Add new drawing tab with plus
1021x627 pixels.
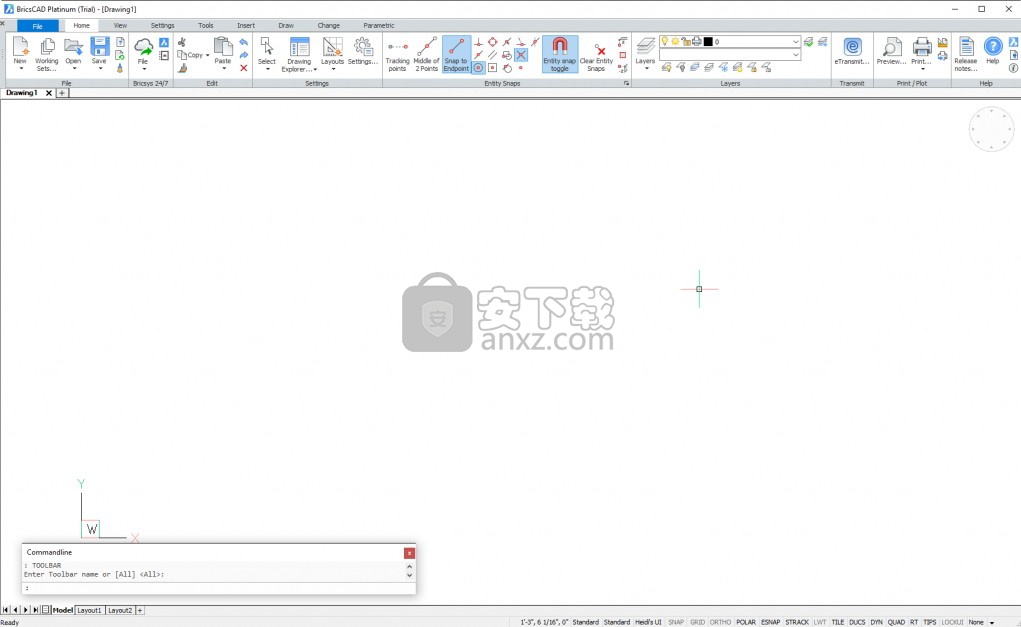[62, 92]
